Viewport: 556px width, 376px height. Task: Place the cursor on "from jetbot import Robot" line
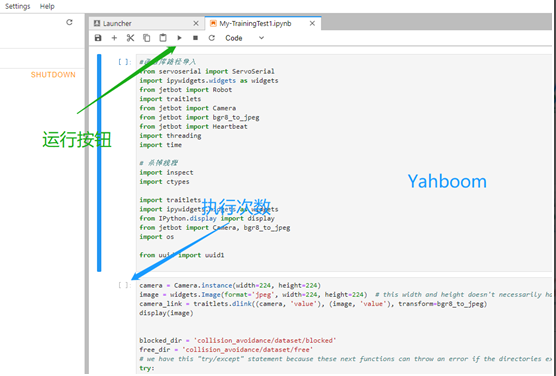[185, 90]
